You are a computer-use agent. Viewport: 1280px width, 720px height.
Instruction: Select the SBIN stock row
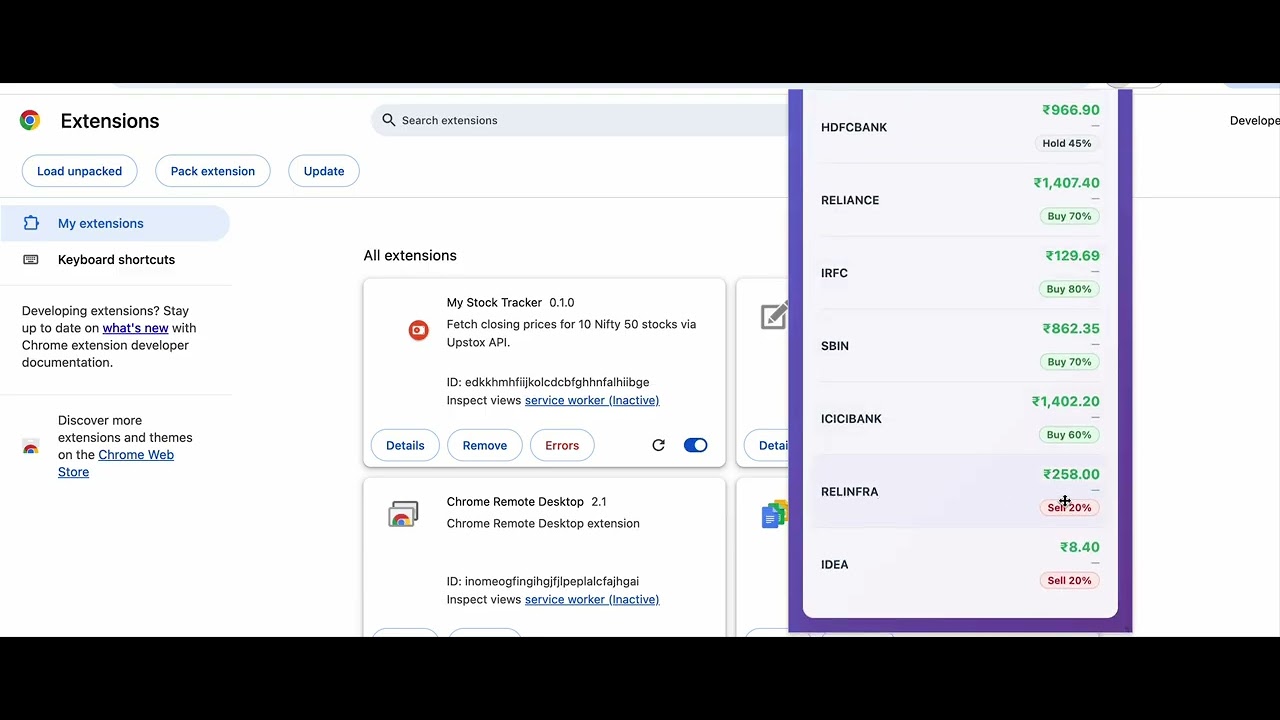[x=960, y=346]
